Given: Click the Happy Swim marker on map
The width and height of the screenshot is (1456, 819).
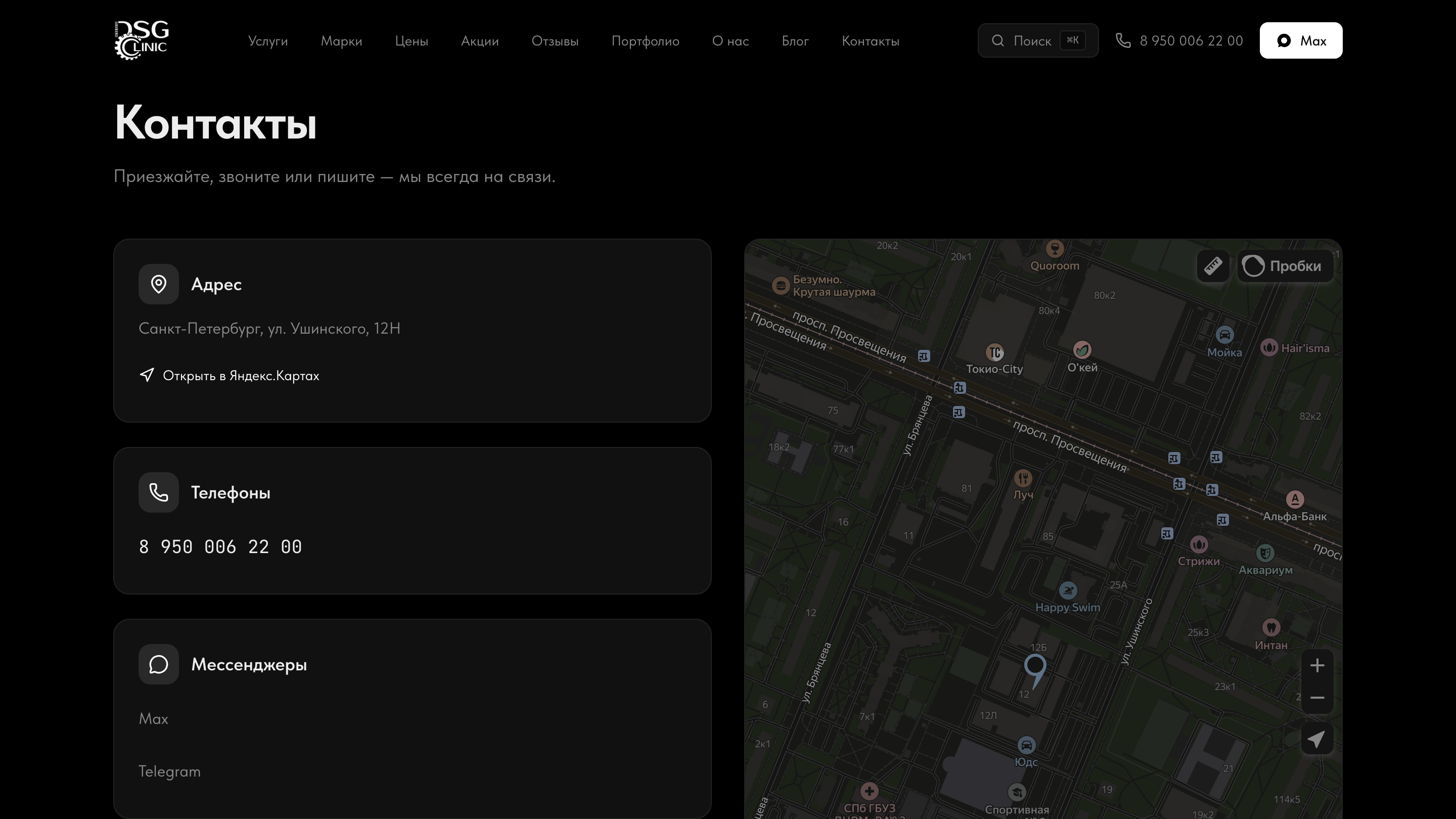Looking at the screenshot, I should click(x=1067, y=591).
